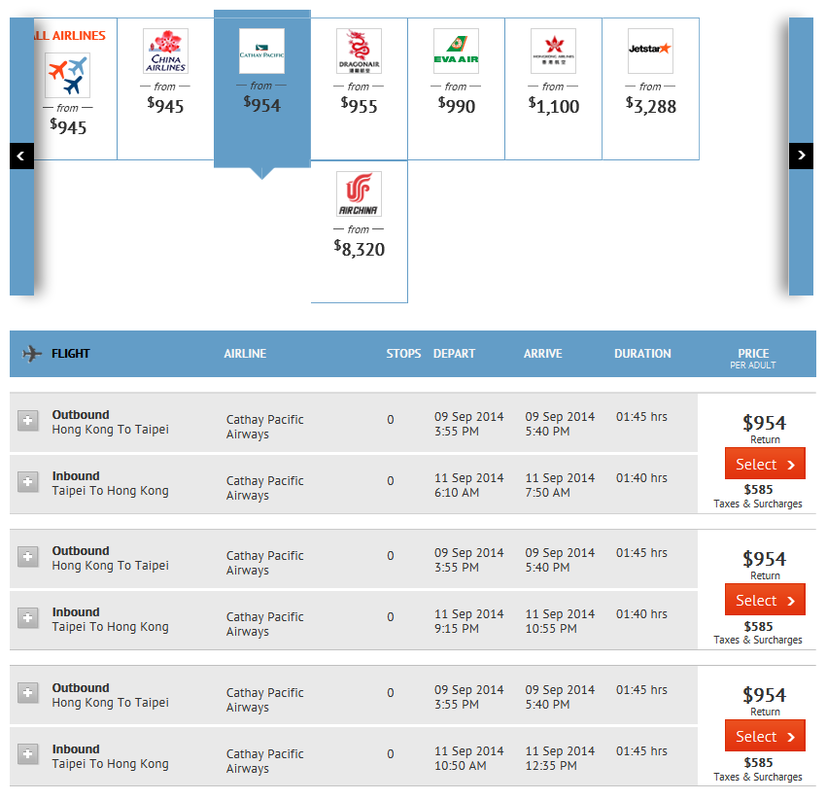Select the flight with 9:15 PM return
The height and width of the screenshot is (800, 827).
tap(764, 600)
